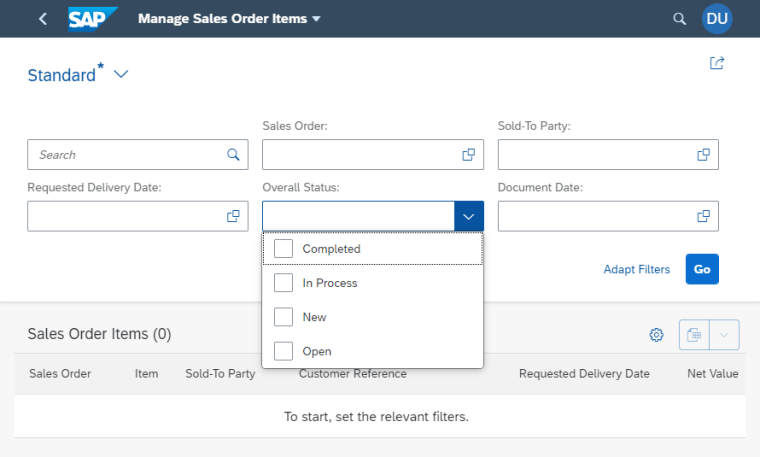
Task: Collapse the Overall Status dropdown arrow
Action: pos(468,216)
